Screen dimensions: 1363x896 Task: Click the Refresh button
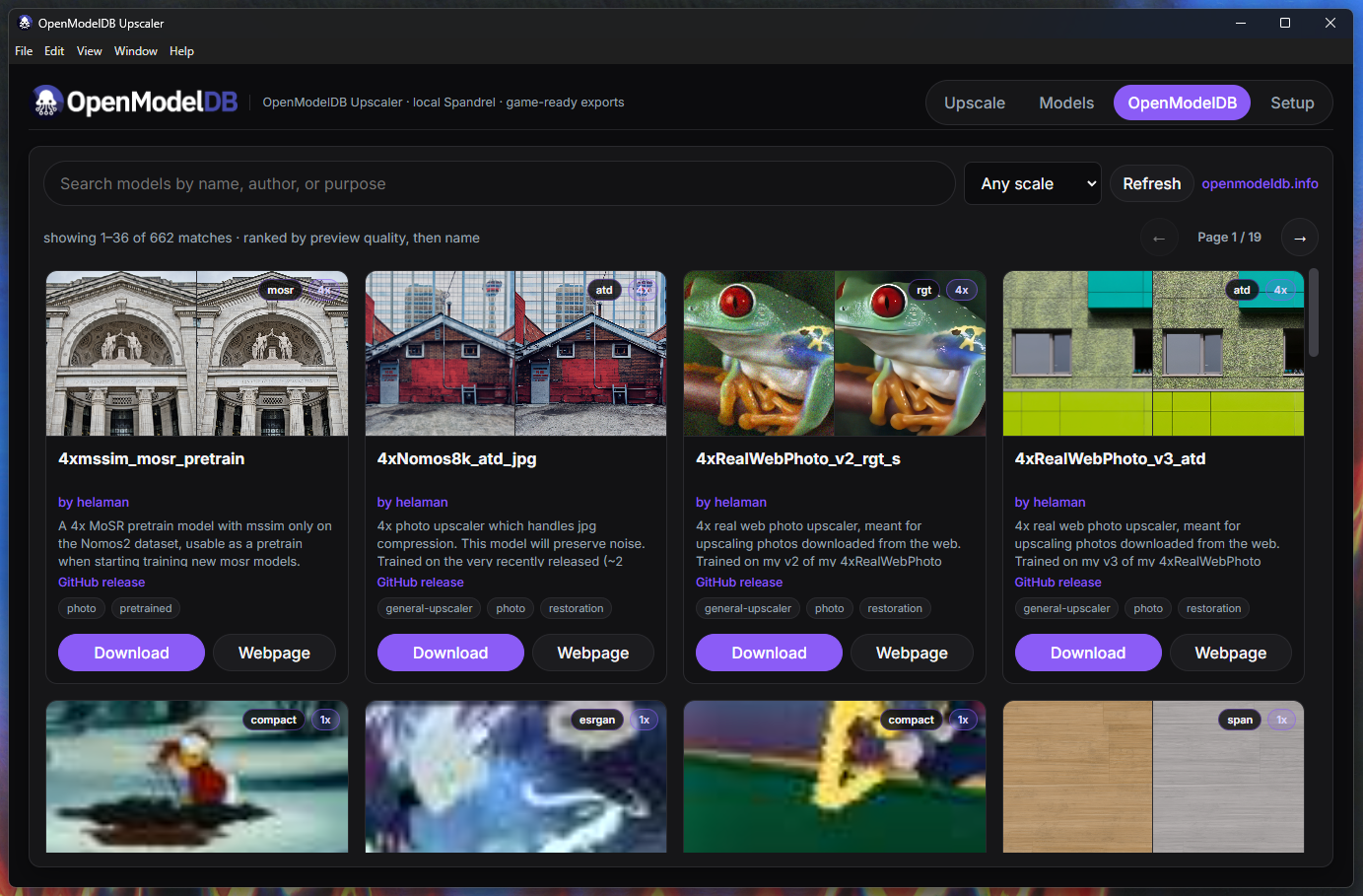[x=1152, y=183]
